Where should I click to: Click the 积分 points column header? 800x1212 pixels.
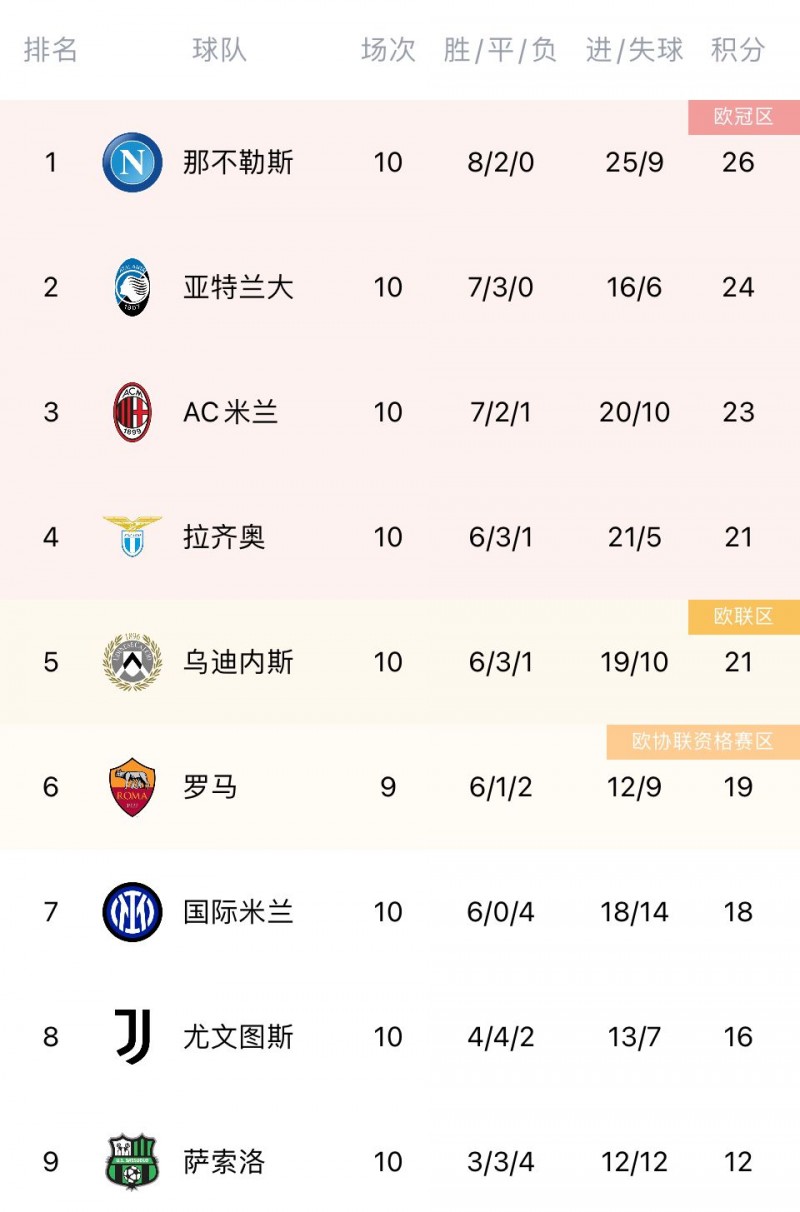click(x=738, y=50)
